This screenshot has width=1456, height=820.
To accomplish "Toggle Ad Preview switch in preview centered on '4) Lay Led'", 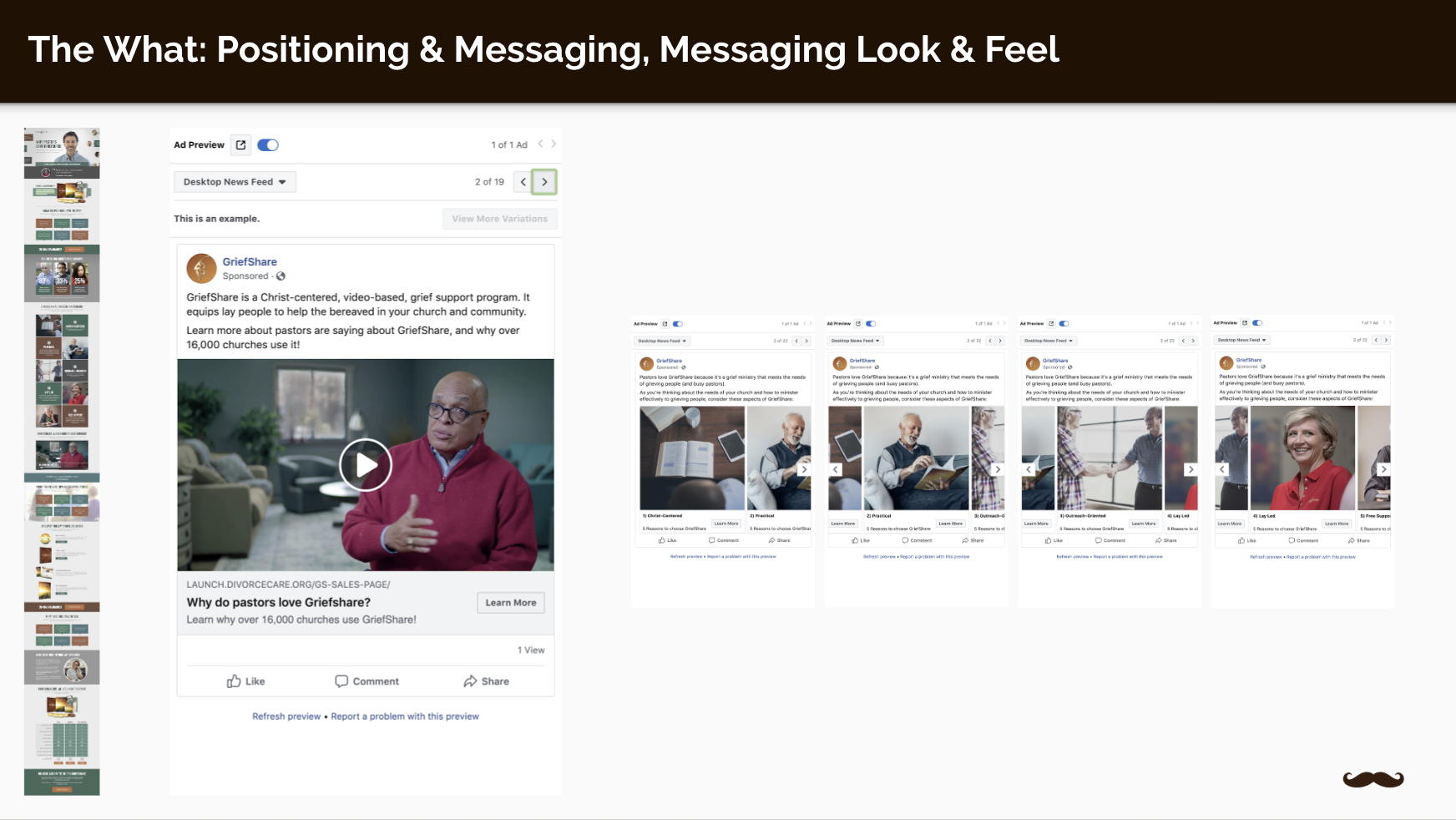I will point(1257,323).
